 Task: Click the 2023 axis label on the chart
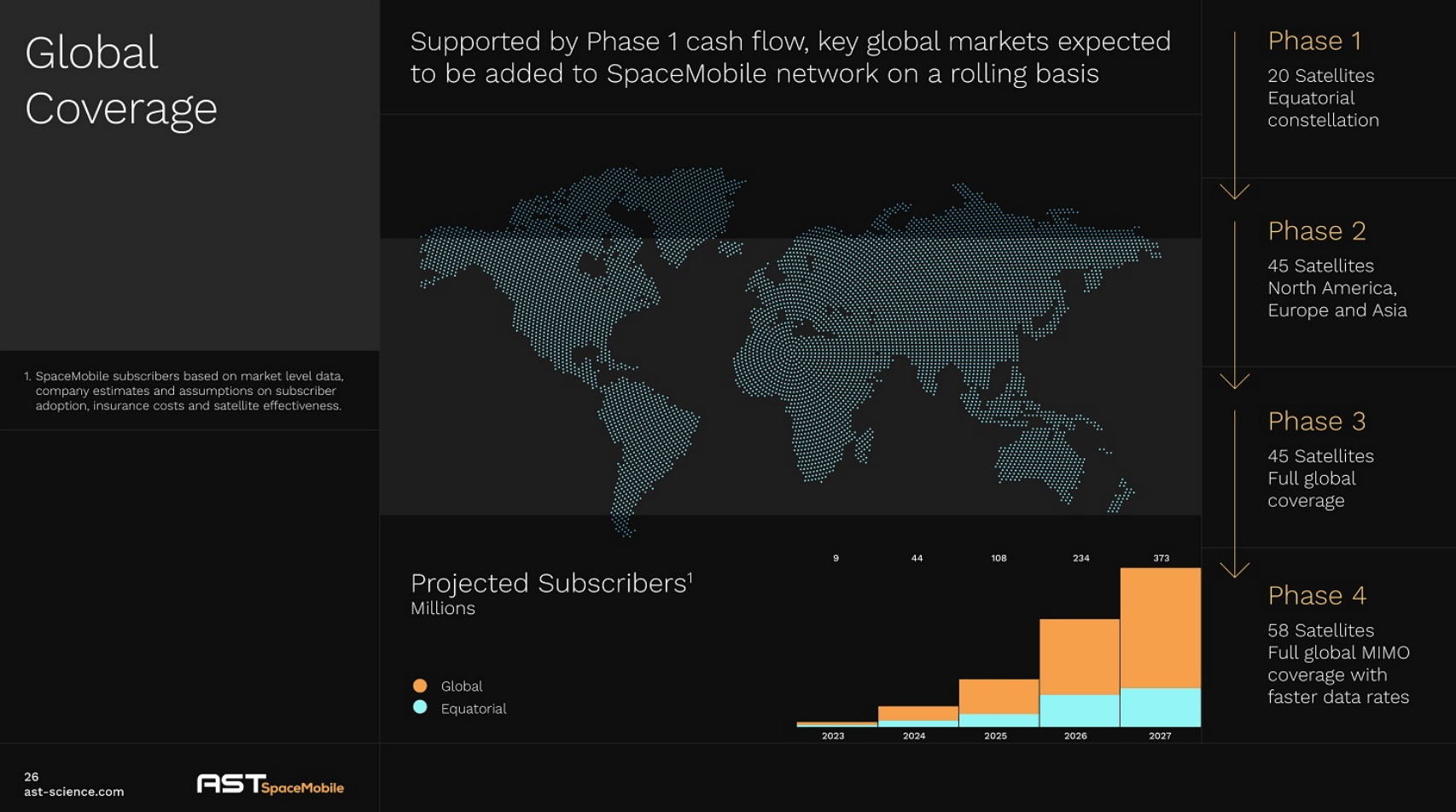(x=833, y=736)
